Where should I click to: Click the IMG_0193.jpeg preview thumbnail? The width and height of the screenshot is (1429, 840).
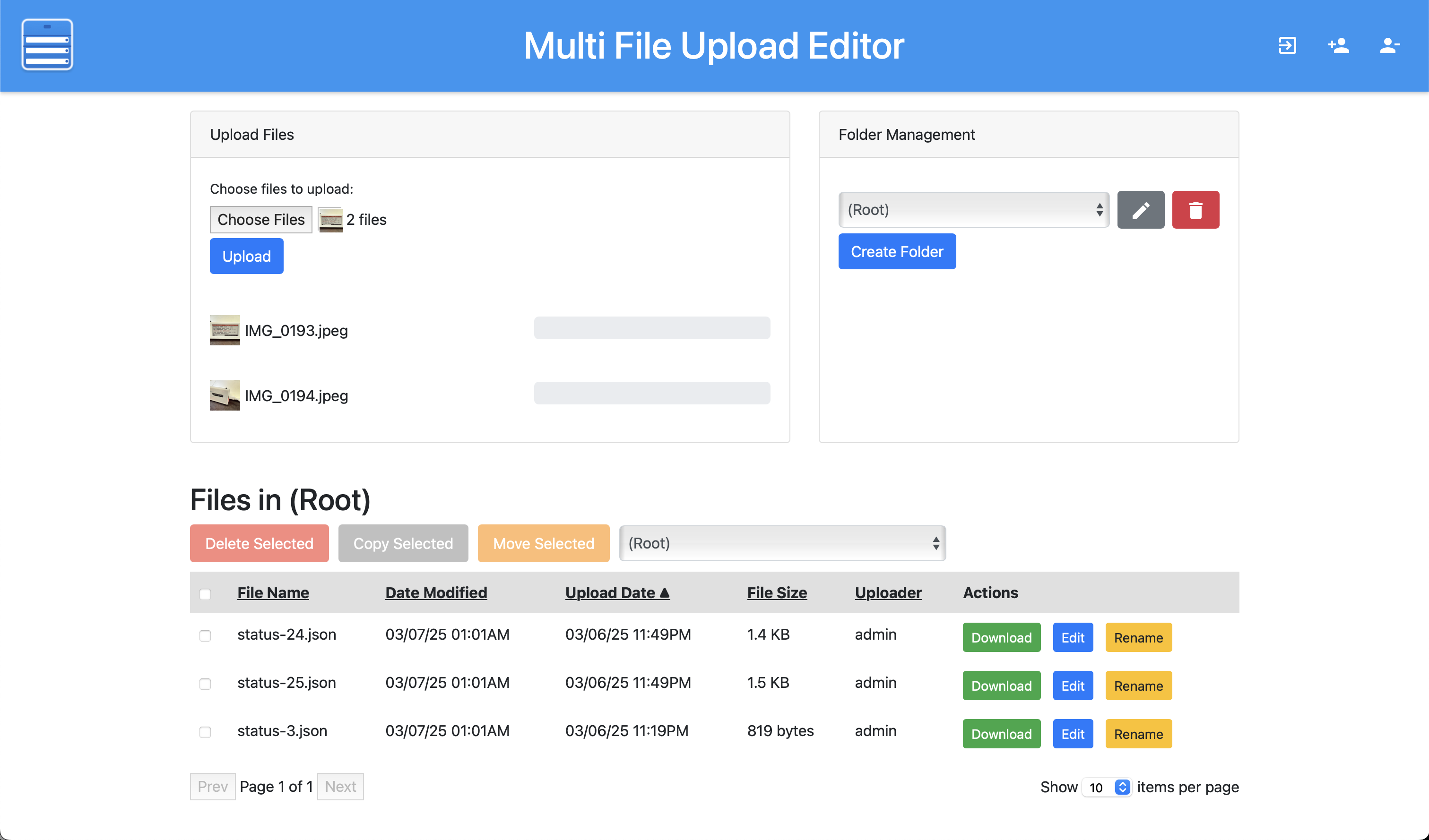click(x=225, y=330)
